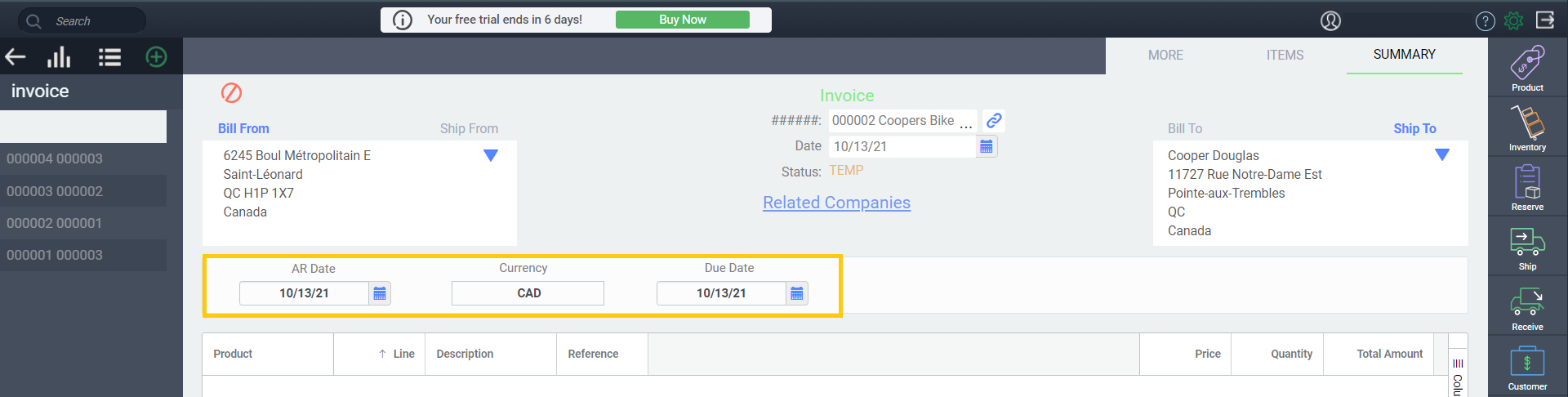Open the settings gear icon

coord(1513,21)
